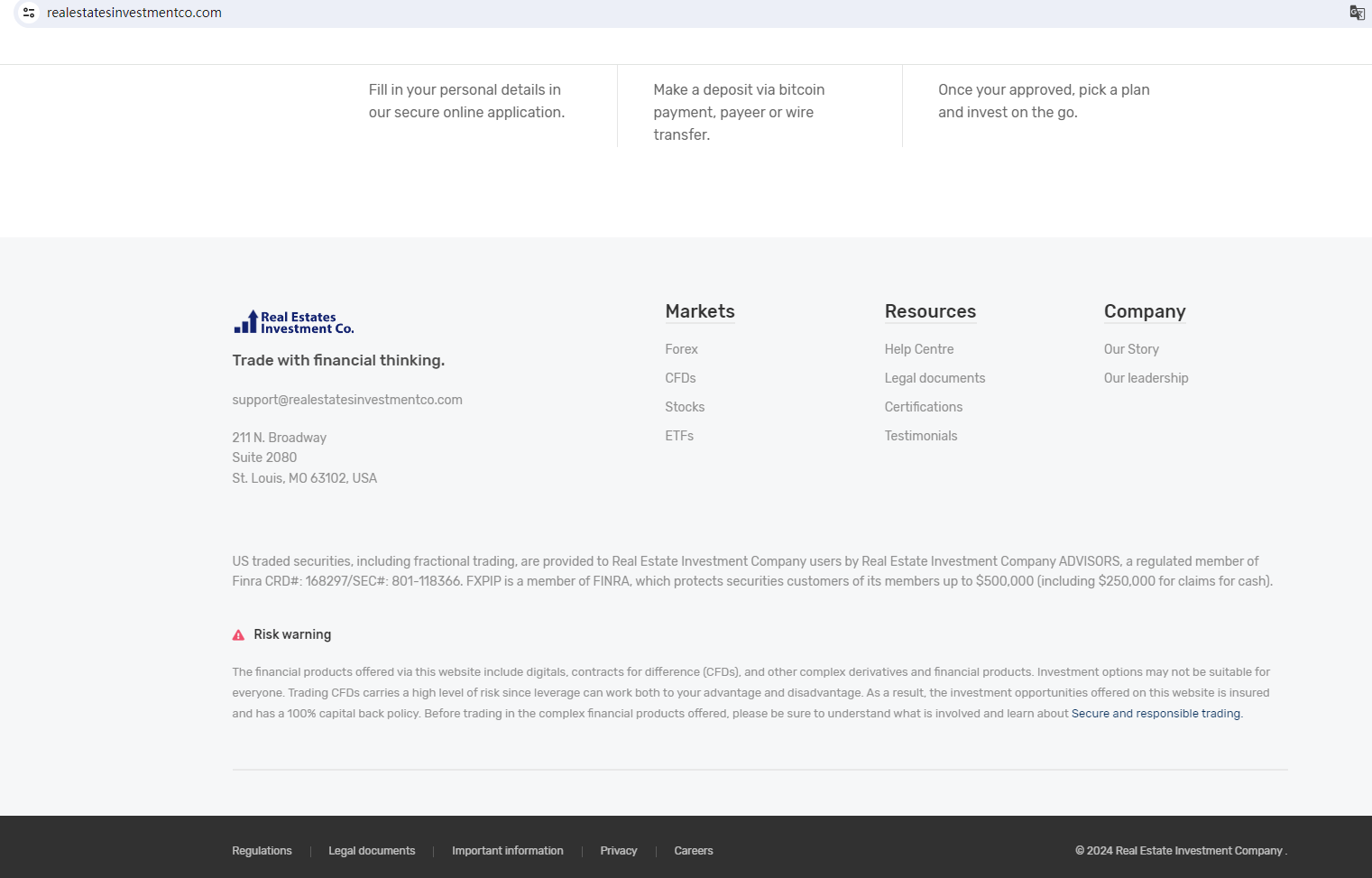Image resolution: width=1372 pixels, height=878 pixels.
Task: Open the Testimonials link
Action: tap(920, 436)
